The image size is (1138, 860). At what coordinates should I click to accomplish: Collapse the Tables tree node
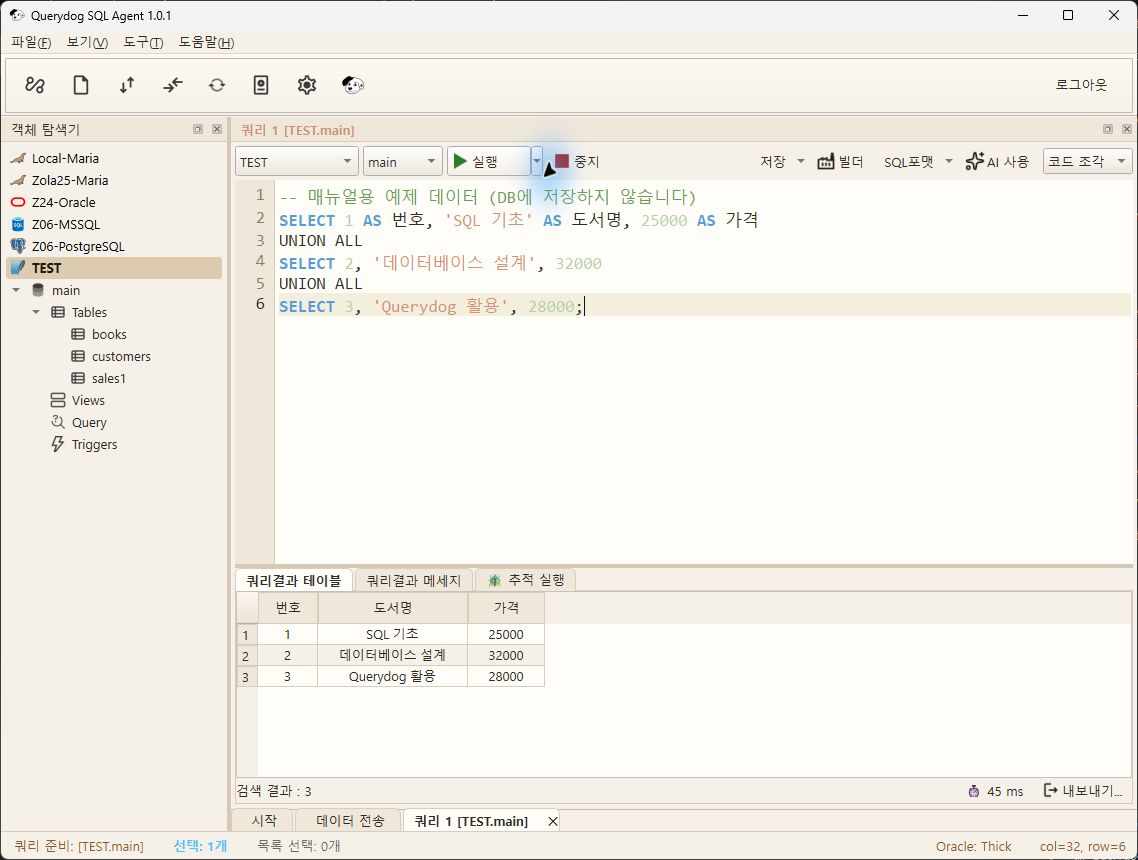(x=36, y=312)
